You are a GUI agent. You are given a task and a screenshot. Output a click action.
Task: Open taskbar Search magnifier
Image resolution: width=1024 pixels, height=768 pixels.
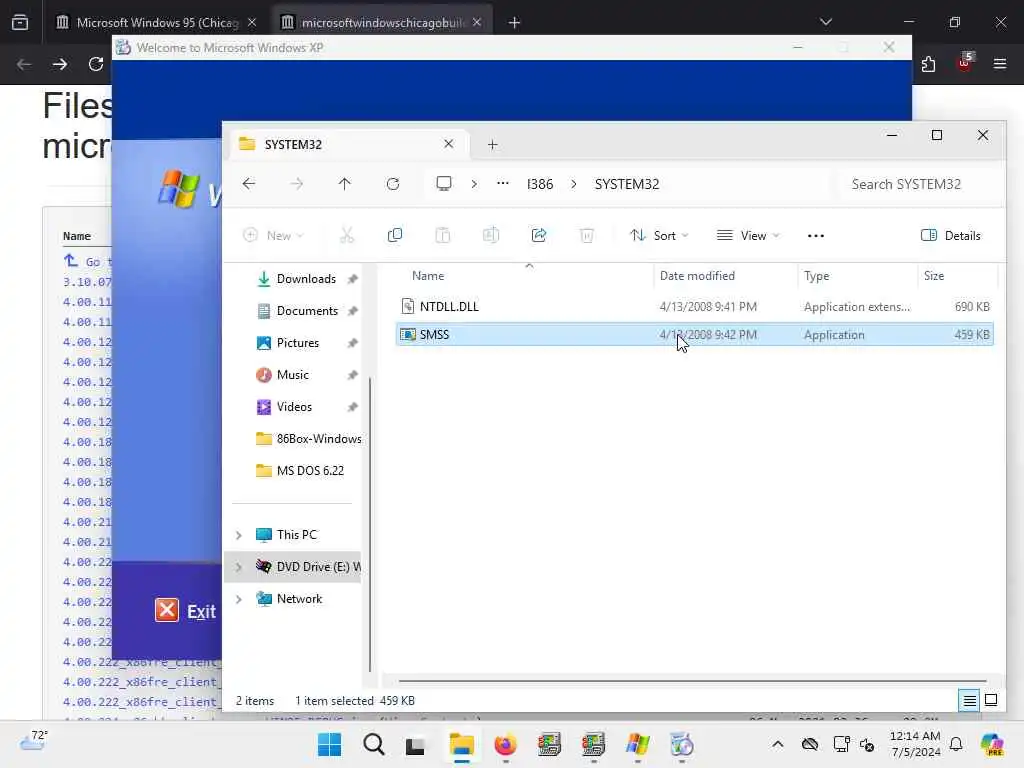pyautogui.click(x=374, y=744)
